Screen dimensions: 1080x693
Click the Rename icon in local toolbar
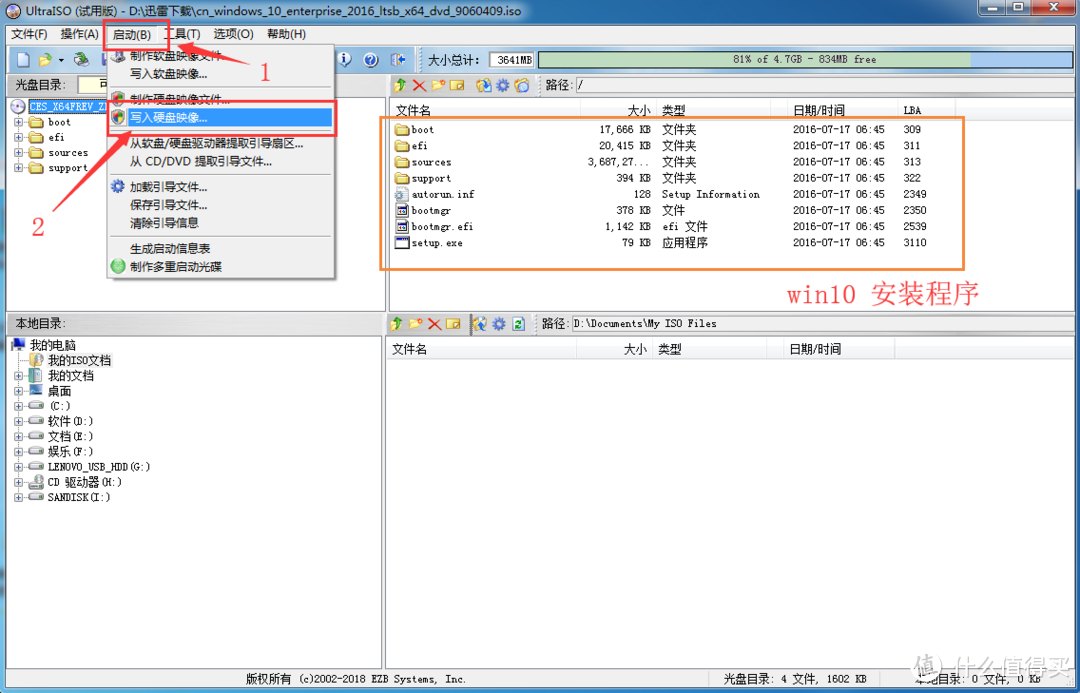pyautogui.click(x=453, y=324)
